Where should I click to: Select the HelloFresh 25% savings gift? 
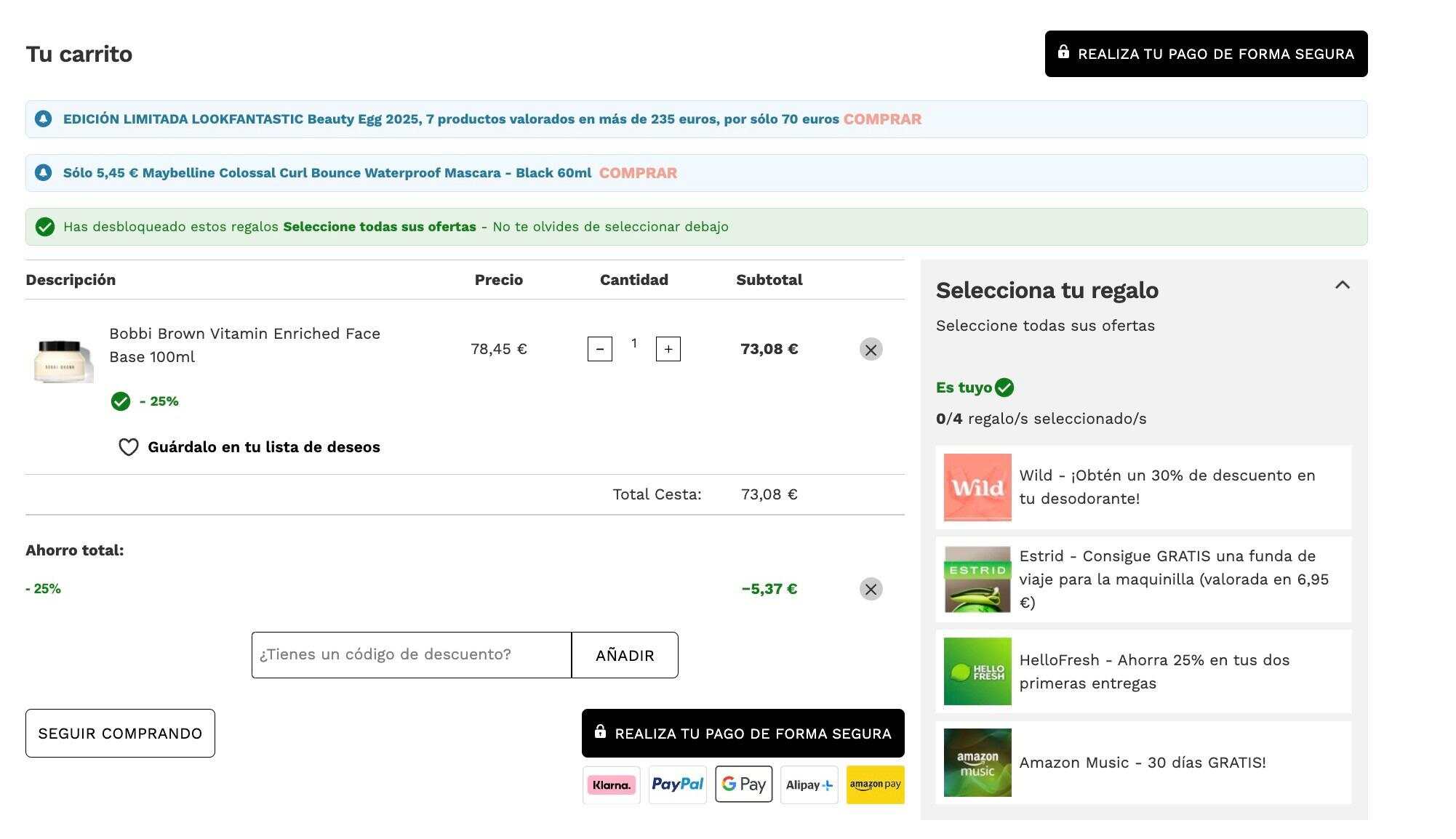pyautogui.click(x=1143, y=672)
